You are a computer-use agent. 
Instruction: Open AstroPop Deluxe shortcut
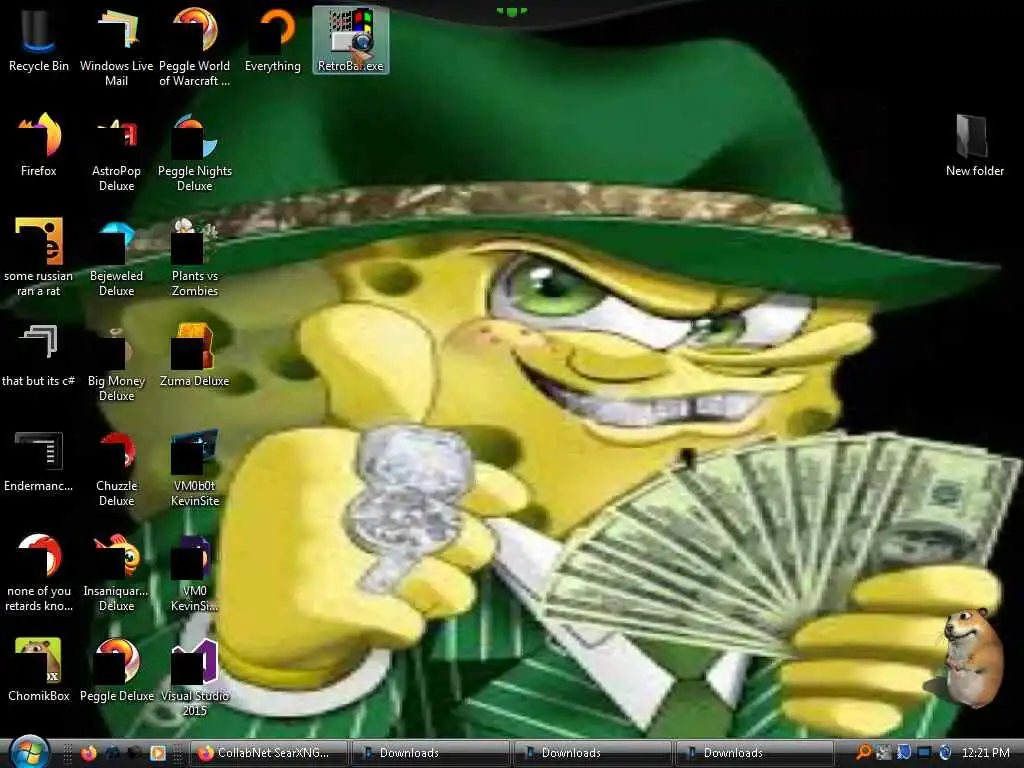point(116,152)
